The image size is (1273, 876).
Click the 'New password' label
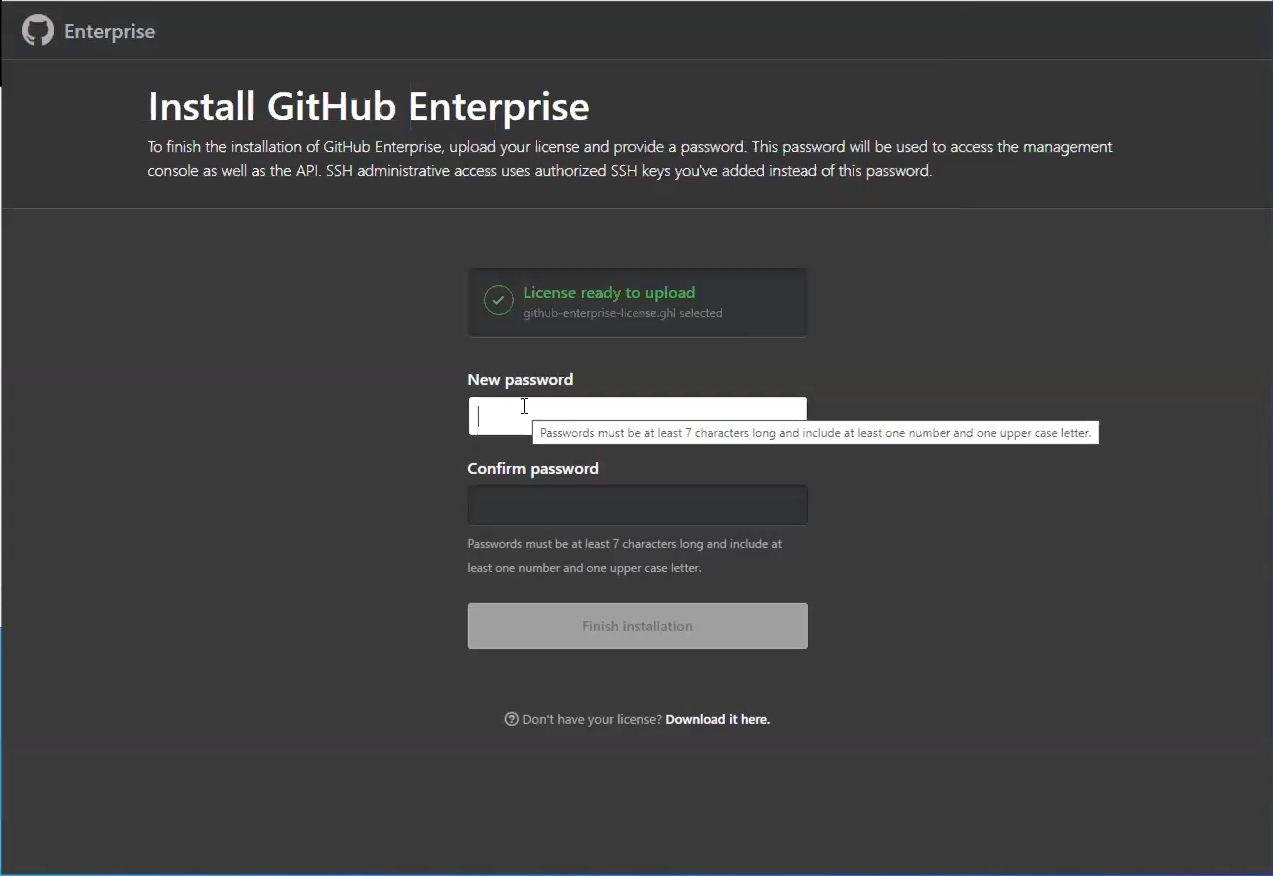520,379
